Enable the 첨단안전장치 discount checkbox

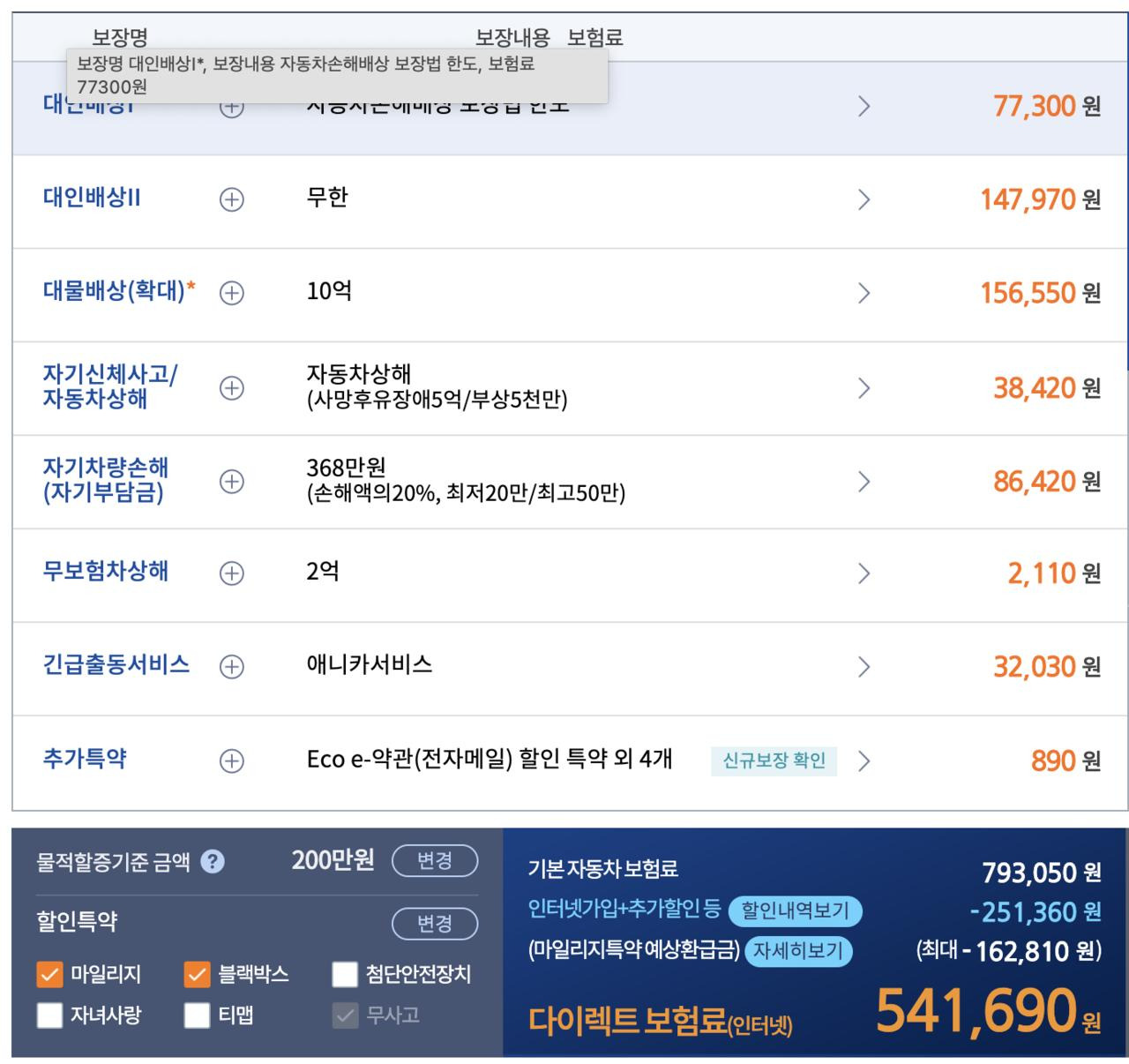(345, 975)
